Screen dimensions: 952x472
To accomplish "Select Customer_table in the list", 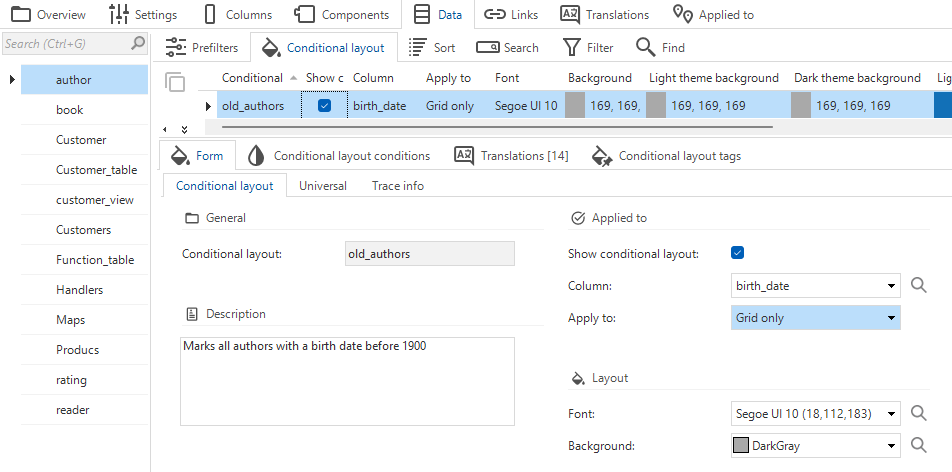I will point(84,170).
